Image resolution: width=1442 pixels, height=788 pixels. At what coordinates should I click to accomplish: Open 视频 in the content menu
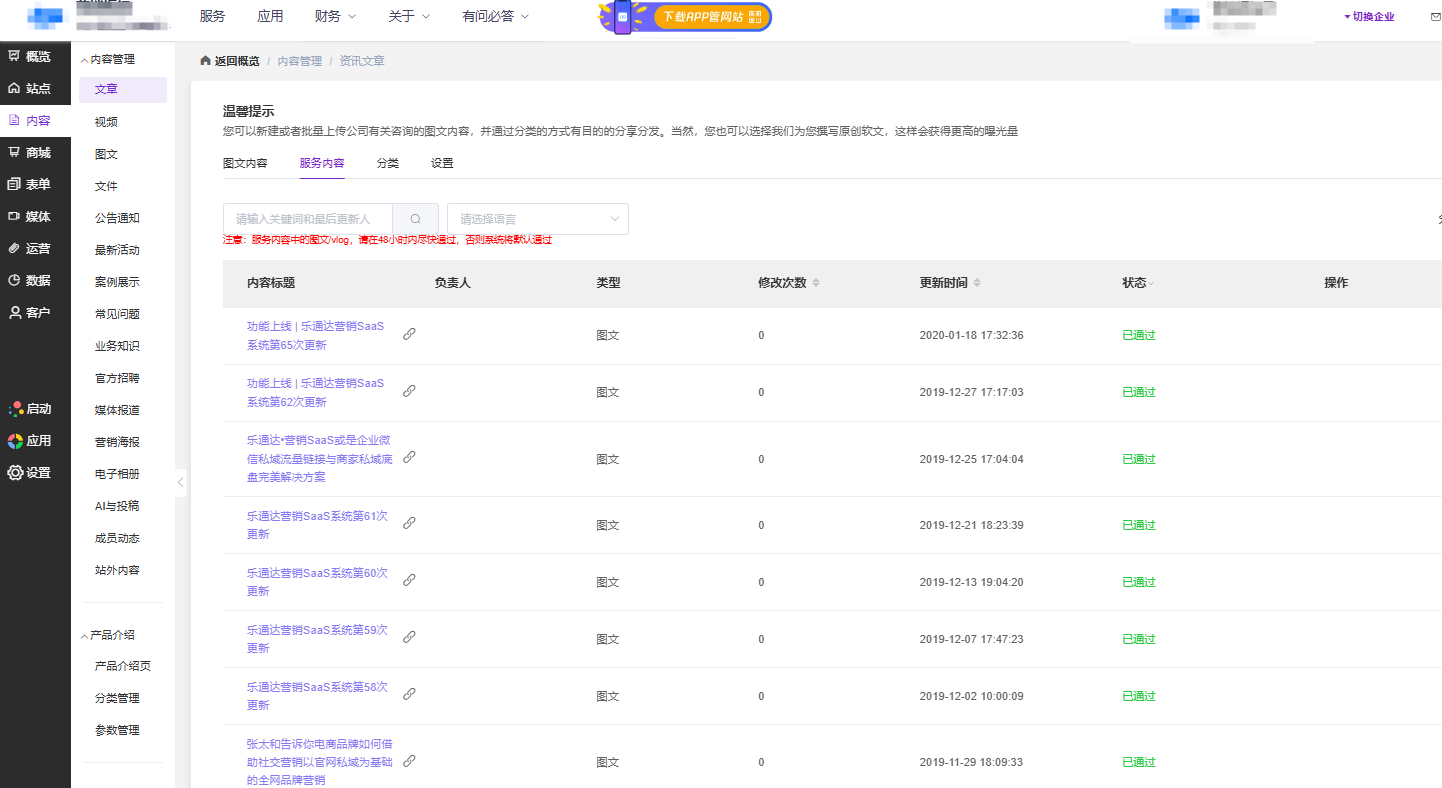(106, 122)
